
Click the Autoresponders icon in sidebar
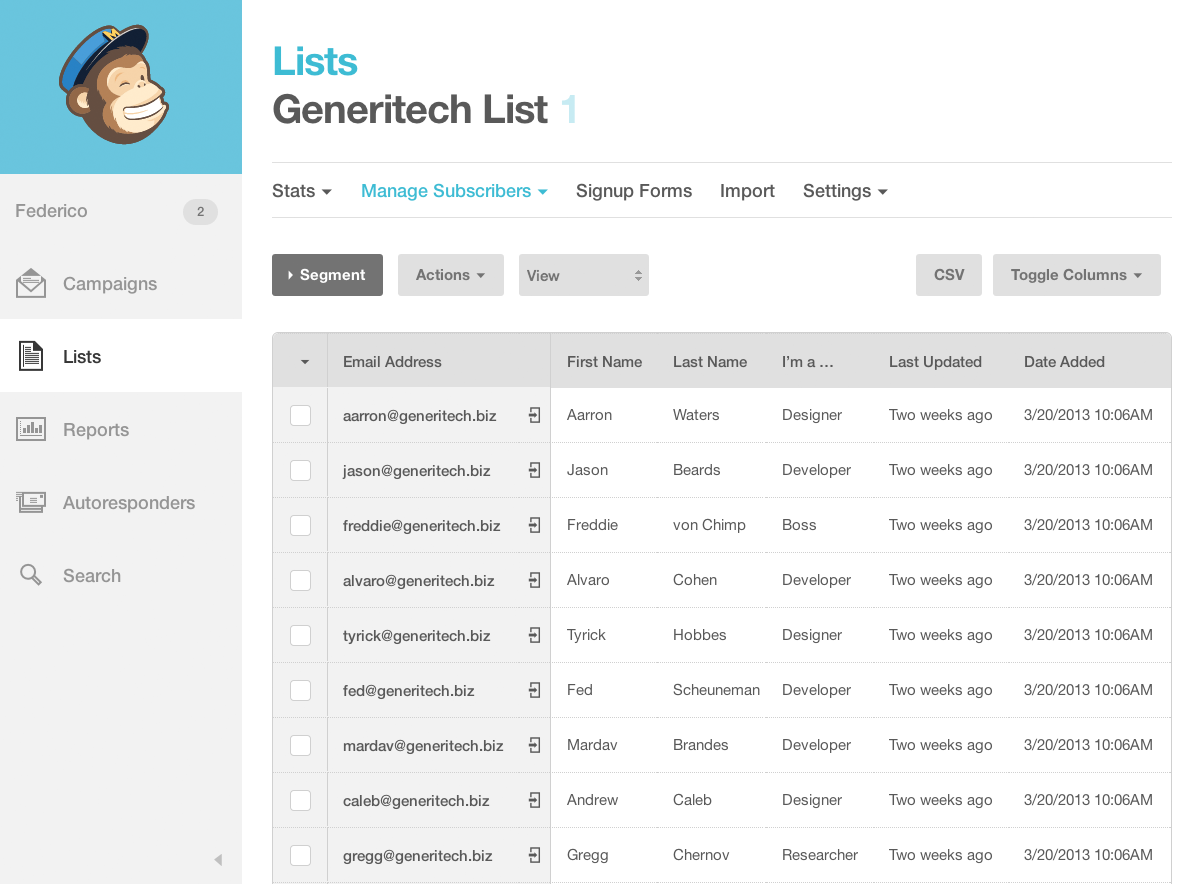(31, 502)
